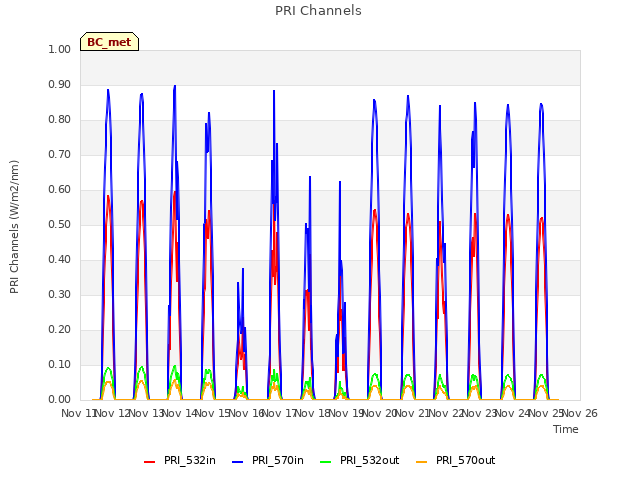Click the Nov 23 x-axis tick label
Image resolution: width=640 pixels, height=480 pixels.
pyautogui.click(x=480, y=413)
